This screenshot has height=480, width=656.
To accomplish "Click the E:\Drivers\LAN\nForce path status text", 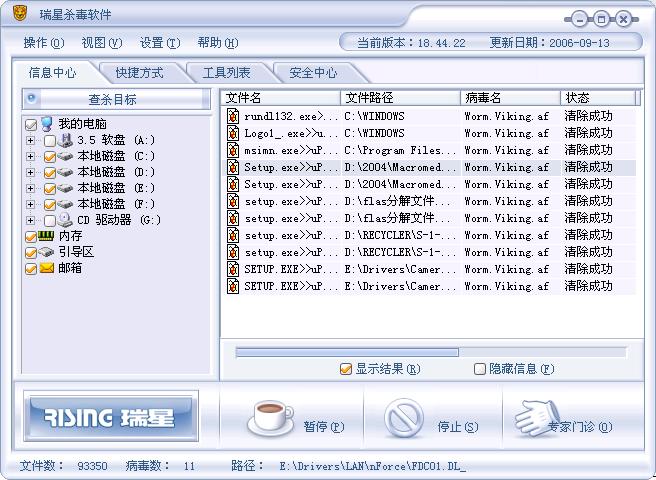I will tap(372, 466).
